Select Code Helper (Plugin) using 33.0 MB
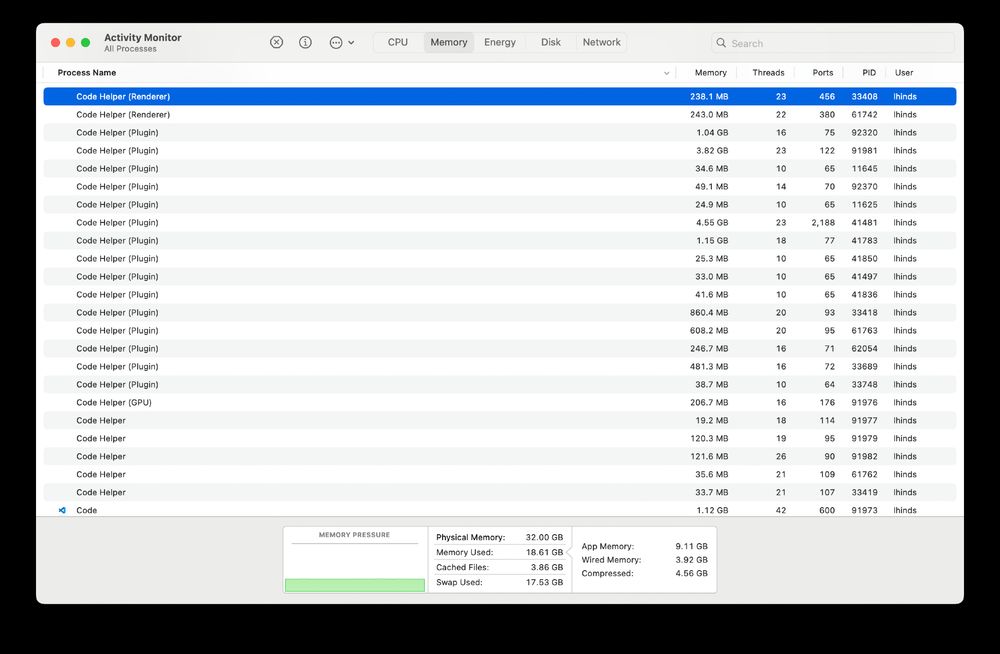 [499, 276]
